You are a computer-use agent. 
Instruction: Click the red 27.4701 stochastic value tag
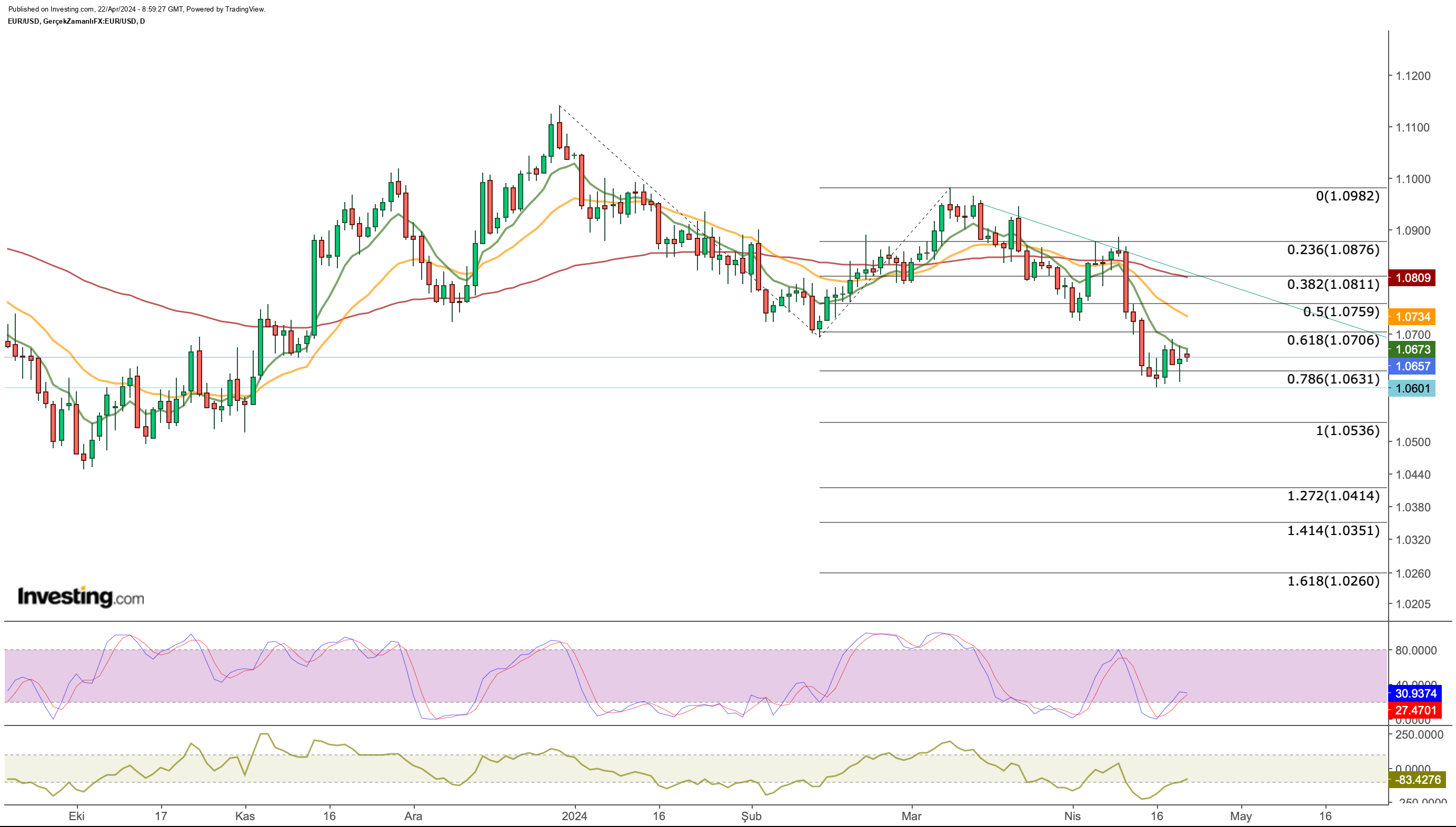tap(1415, 710)
